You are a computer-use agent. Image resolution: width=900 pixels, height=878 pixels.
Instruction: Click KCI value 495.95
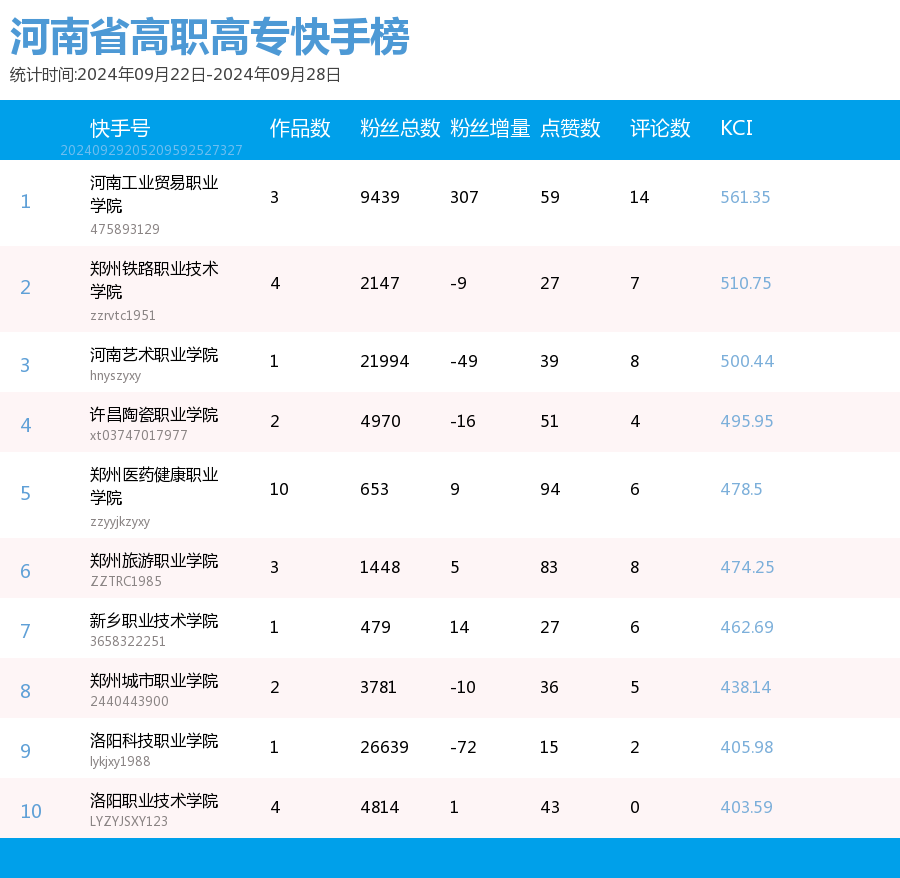coord(747,421)
